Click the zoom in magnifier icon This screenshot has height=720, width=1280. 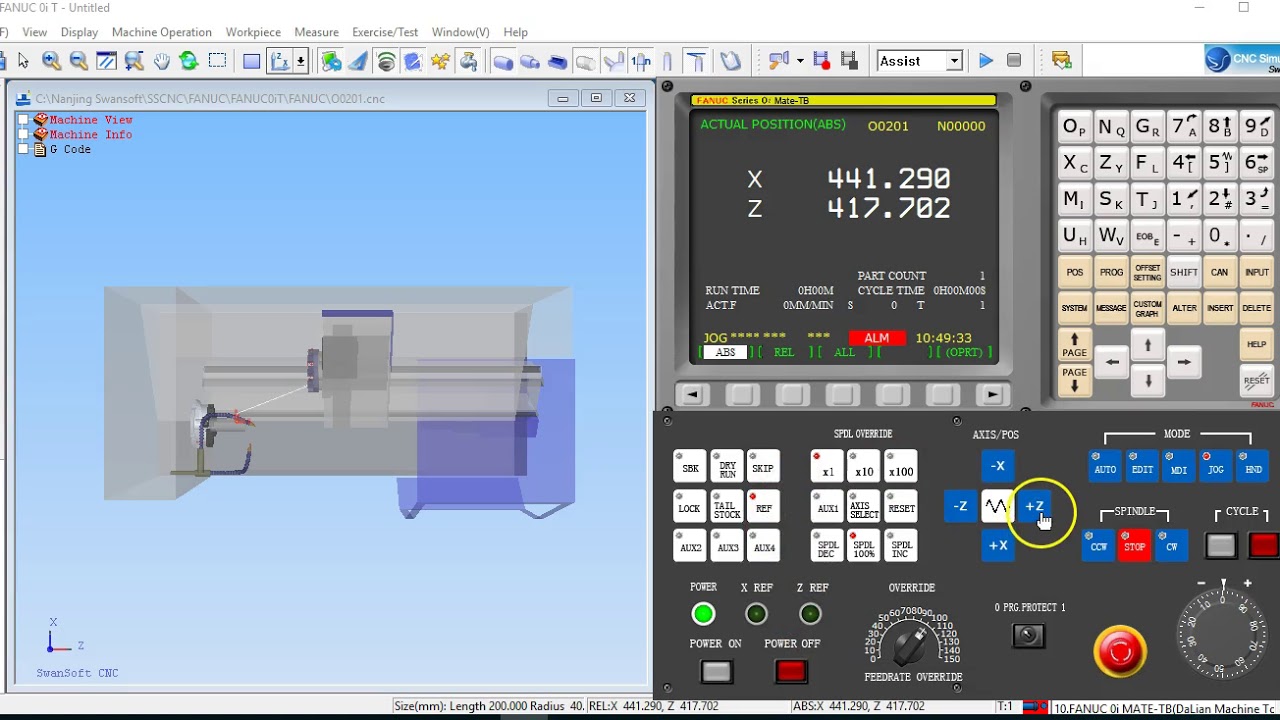(52, 61)
